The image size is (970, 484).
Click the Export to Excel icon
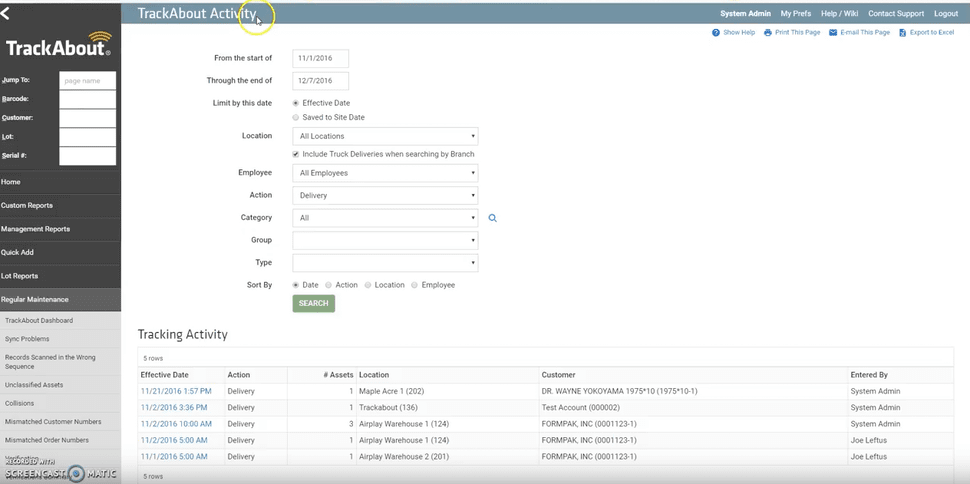click(x=902, y=33)
